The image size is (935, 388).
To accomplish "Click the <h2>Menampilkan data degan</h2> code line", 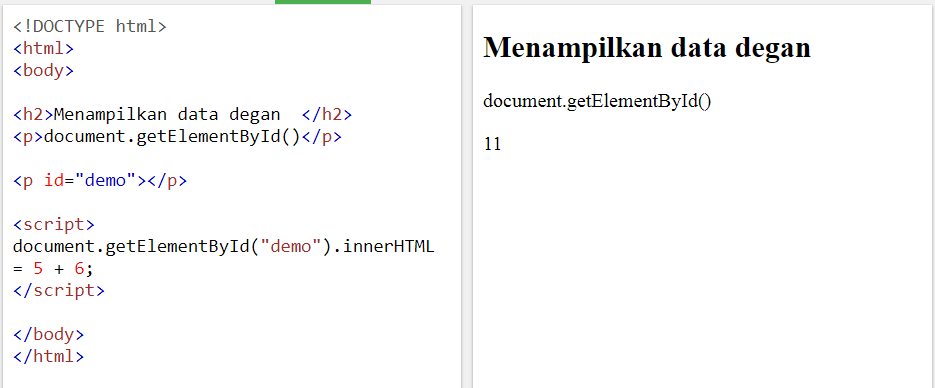I will point(182,114).
